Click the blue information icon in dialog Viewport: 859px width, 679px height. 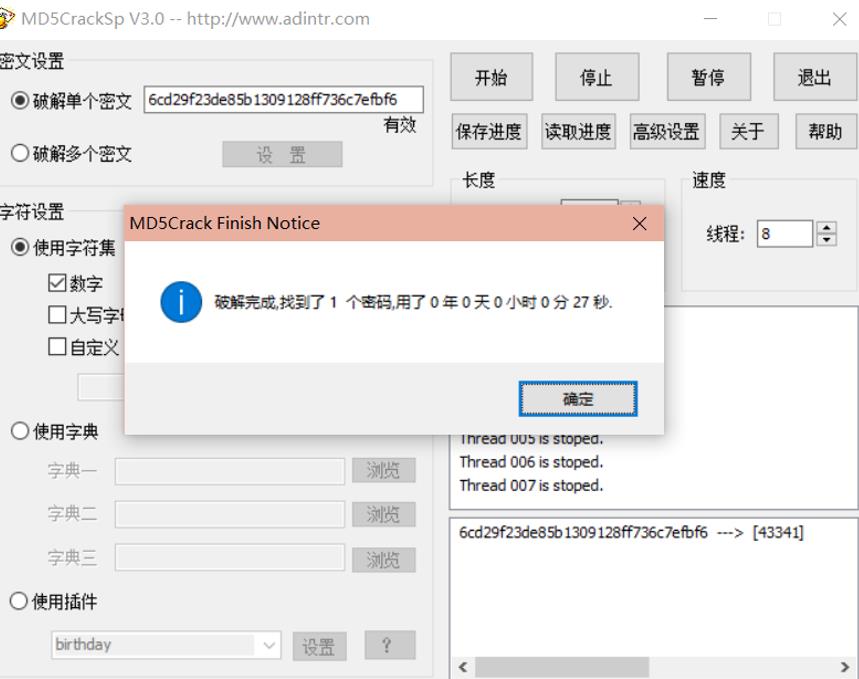[x=181, y=302]
